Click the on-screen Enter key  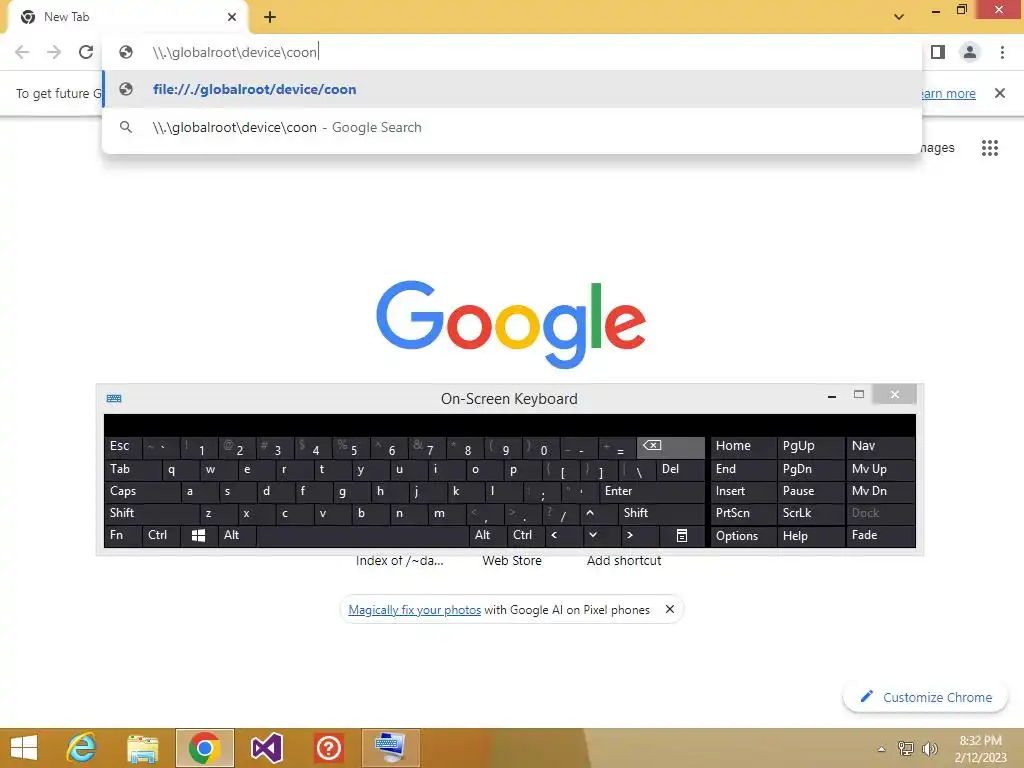click(x=652, y=491)
